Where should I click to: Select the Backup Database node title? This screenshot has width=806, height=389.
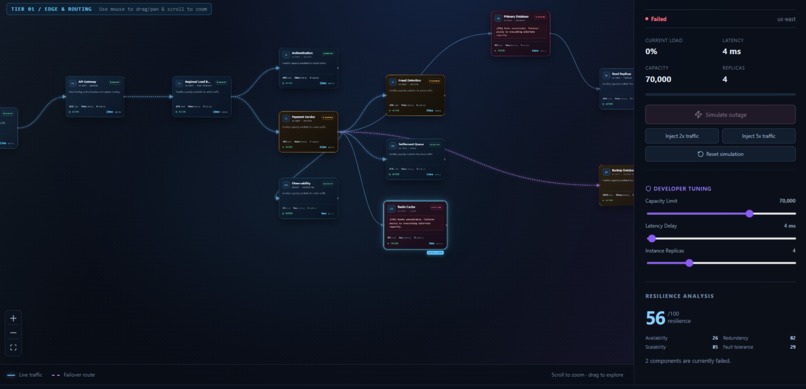tap(622, 170)
